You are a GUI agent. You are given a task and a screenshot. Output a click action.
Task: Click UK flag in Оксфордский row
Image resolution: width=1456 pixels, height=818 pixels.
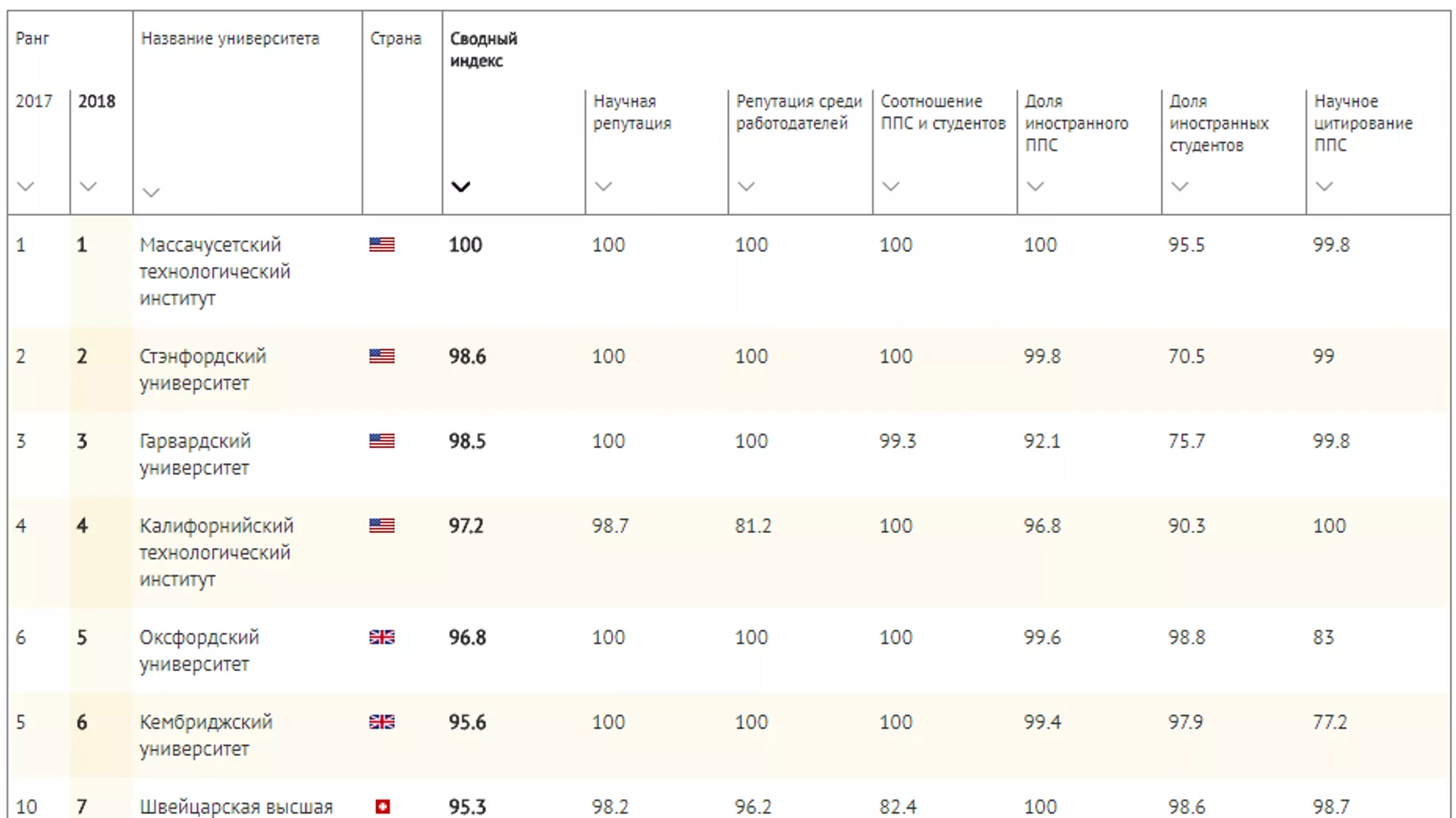382,638
